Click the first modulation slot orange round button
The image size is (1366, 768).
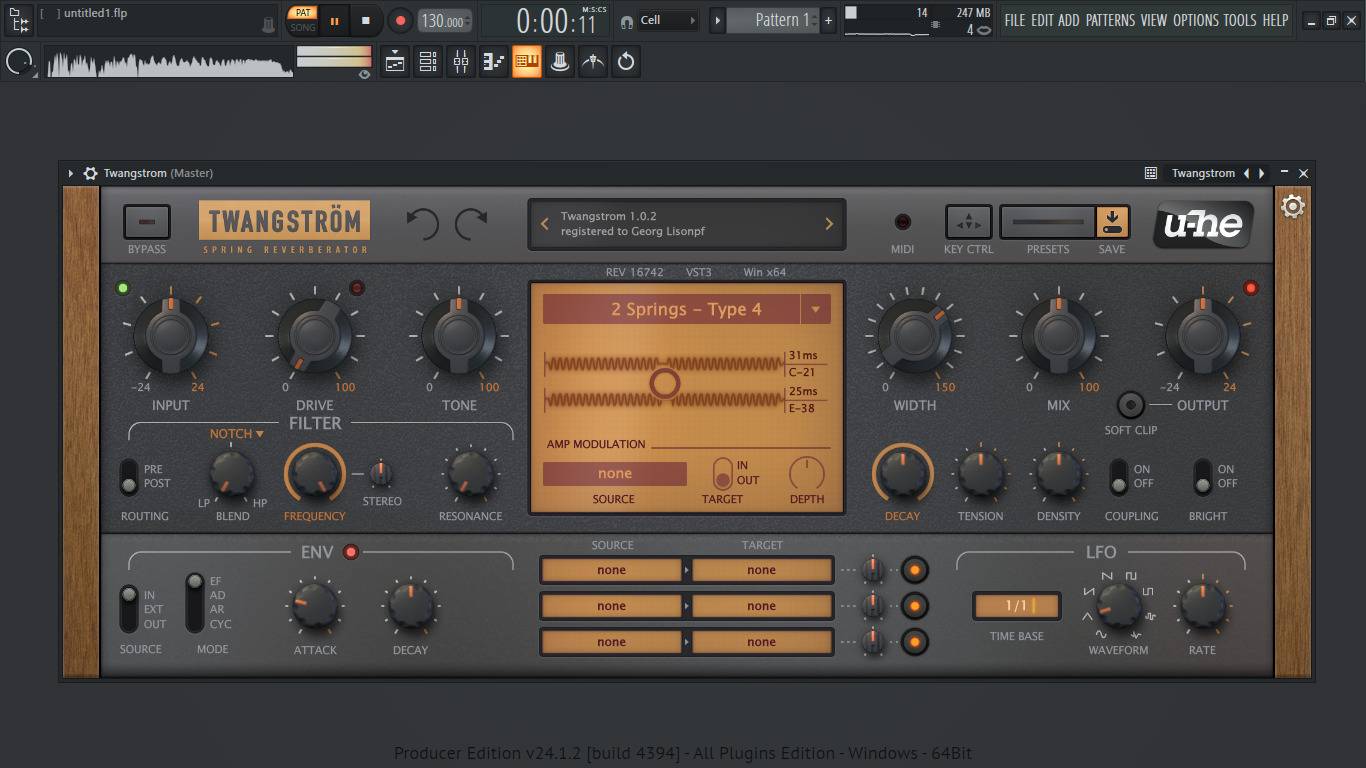click(914, 570)
